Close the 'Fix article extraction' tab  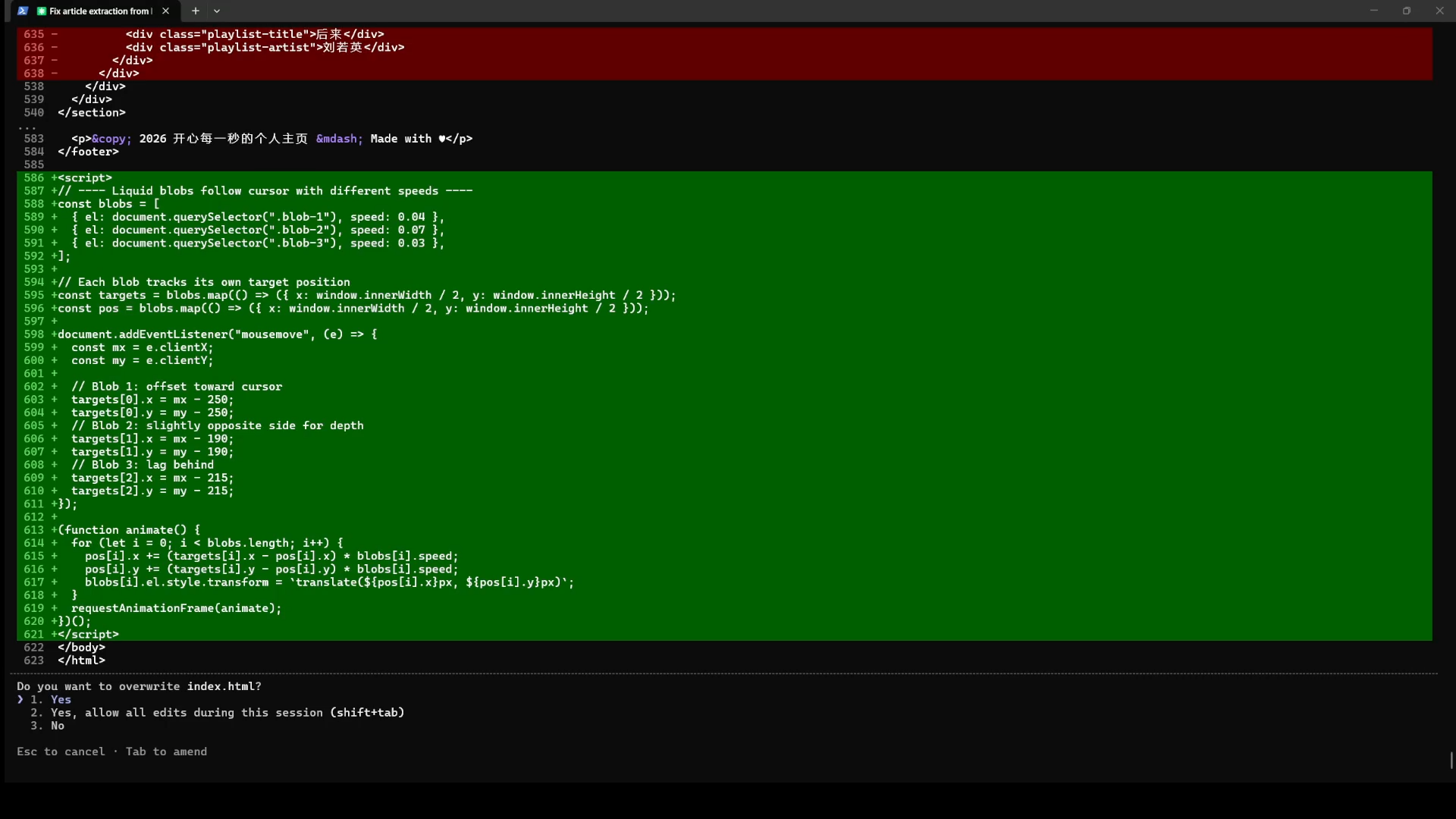click(165, 11)
